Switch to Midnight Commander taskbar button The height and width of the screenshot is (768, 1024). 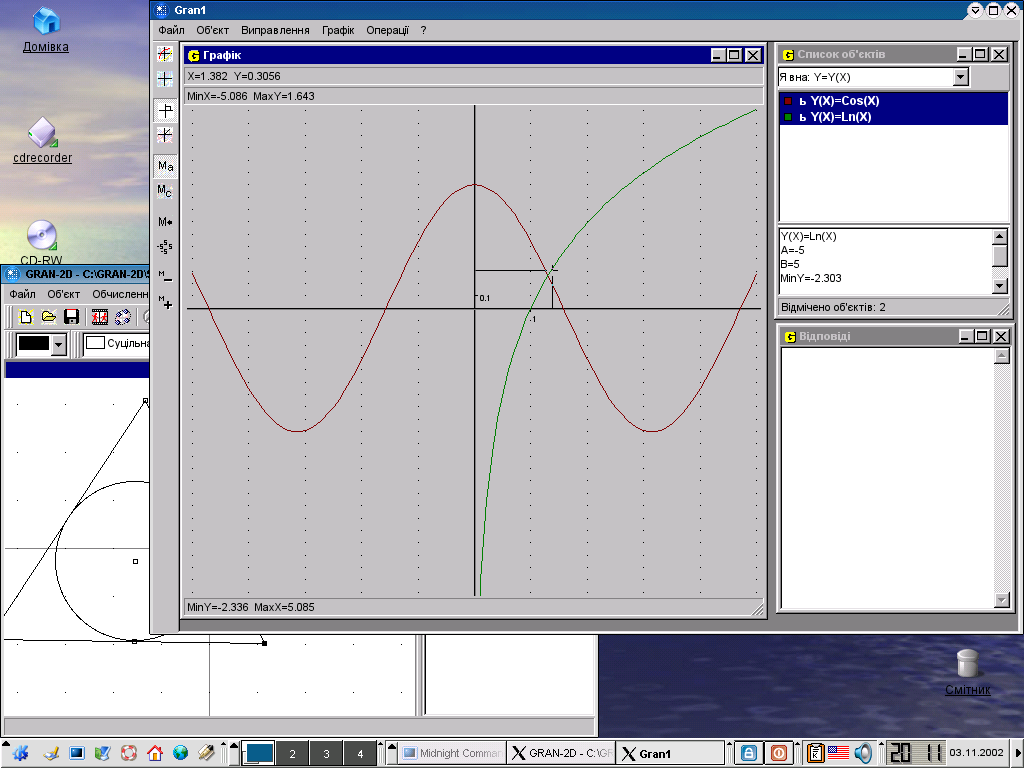pos(450,754)
